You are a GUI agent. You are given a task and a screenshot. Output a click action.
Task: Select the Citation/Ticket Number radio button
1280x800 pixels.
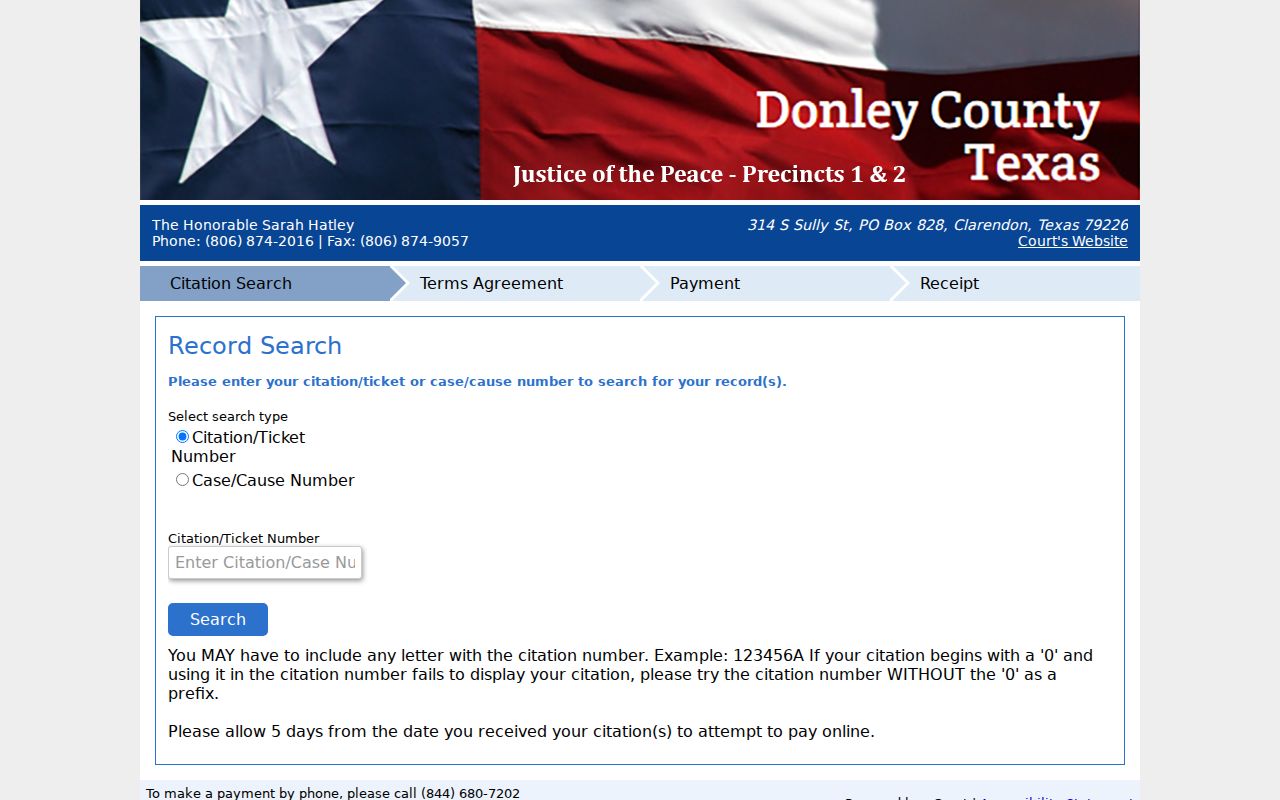coord(182,437)
